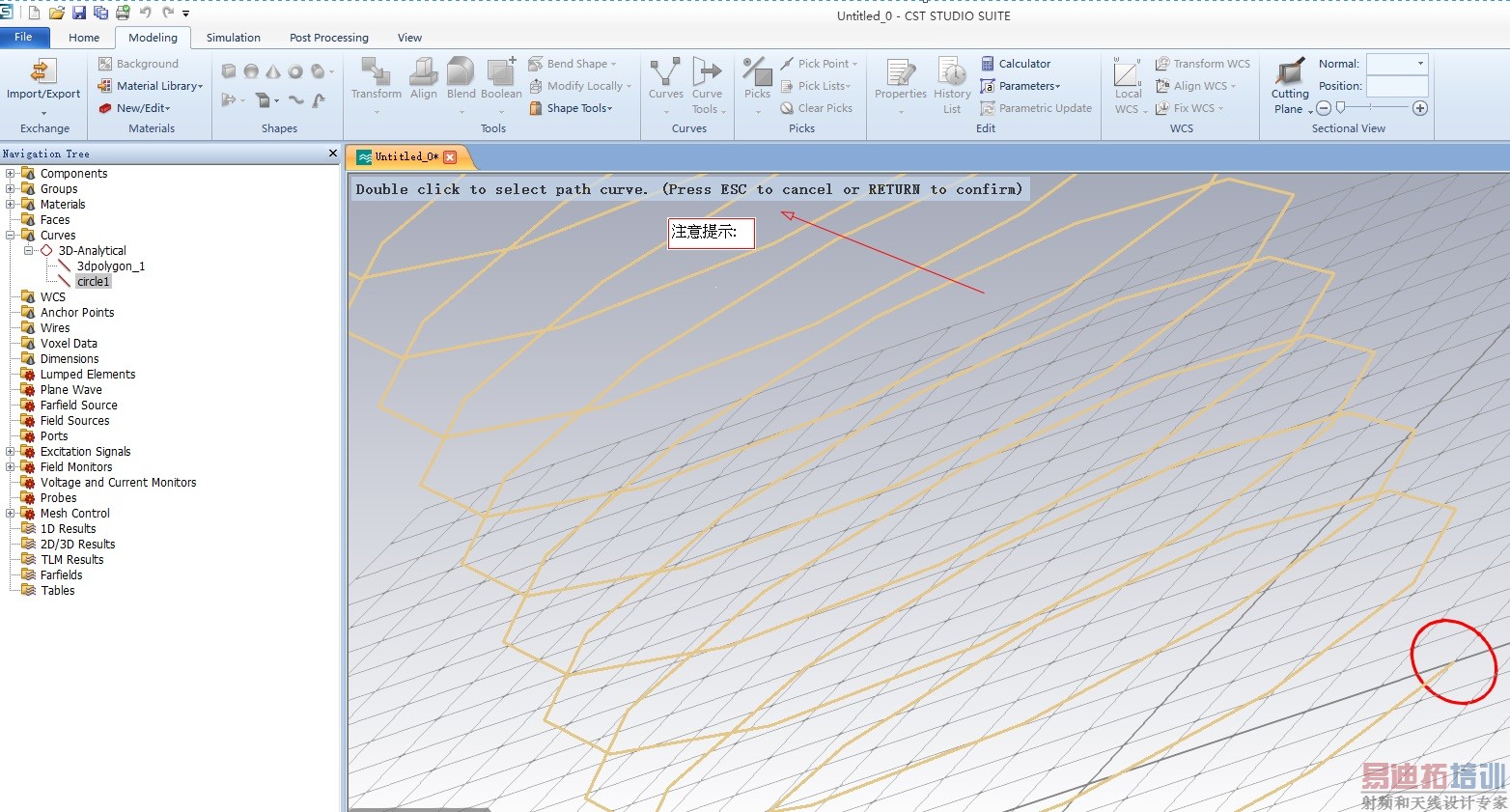The image size is (1510, 812).
Task: Switch to the Simulation ribbon tab
Action: (x=233, y=38)
